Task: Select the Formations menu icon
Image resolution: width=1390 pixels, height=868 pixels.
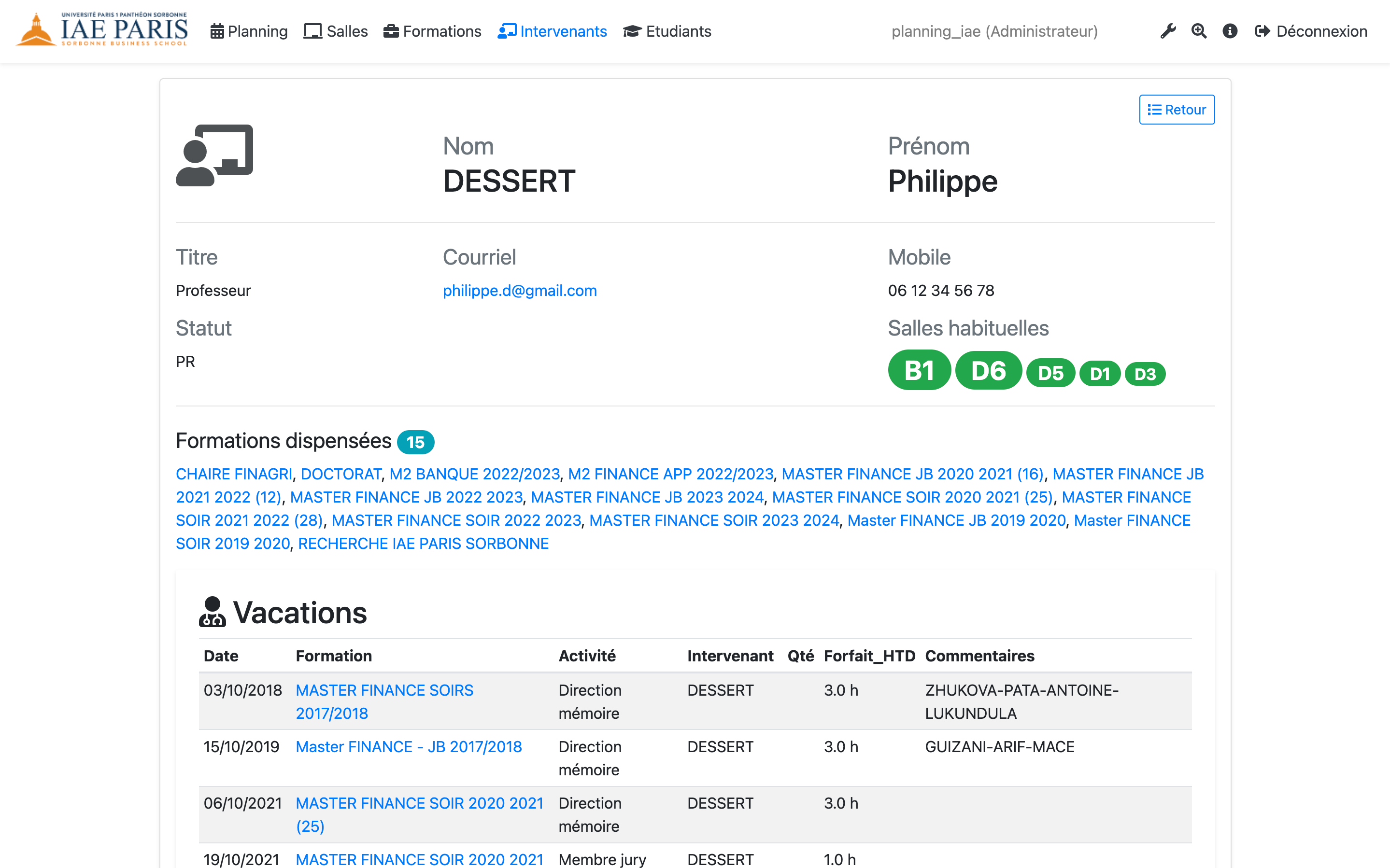Action: pos(389,31)
